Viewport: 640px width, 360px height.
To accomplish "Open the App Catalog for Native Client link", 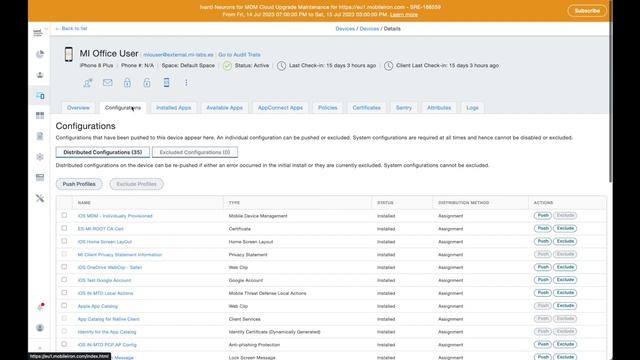I will (109, 319).
